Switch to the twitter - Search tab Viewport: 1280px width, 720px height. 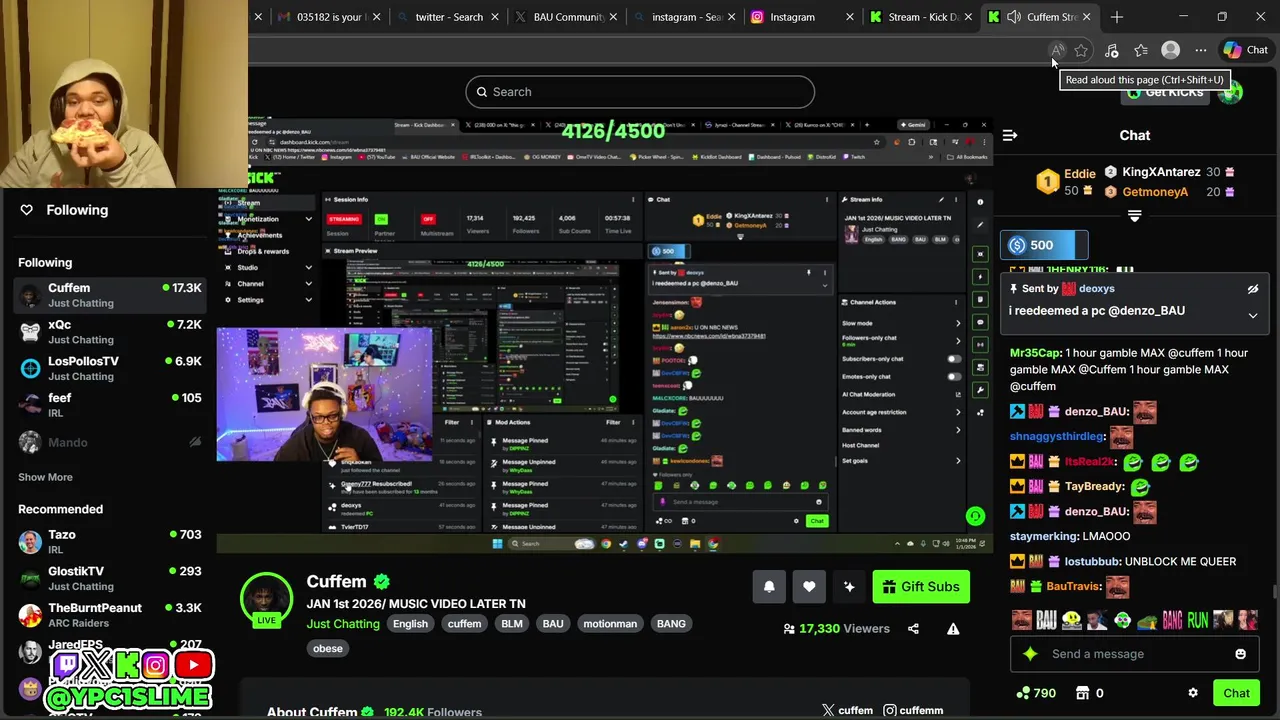pos(449,17)
